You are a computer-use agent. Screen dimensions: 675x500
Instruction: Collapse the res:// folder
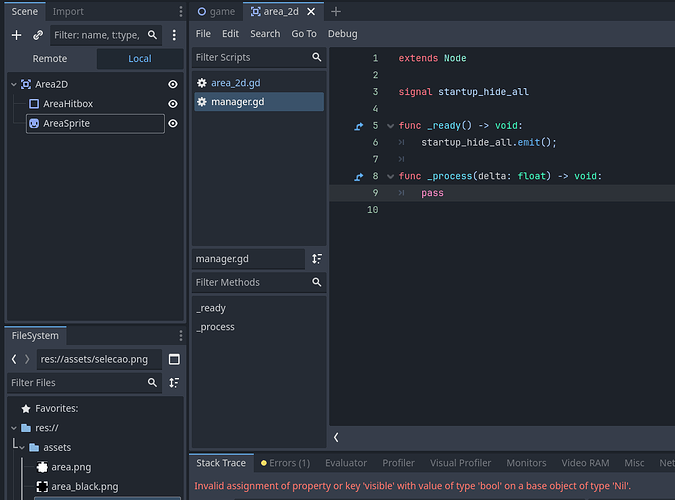pos(14,428)
